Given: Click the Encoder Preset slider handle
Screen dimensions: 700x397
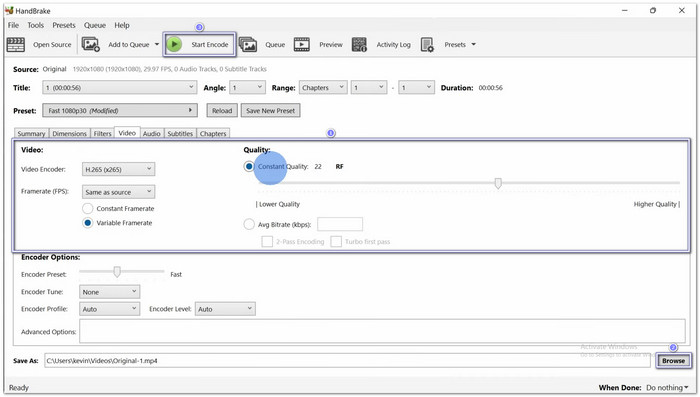Looking at the screenshot, I should tap(117, 272).
